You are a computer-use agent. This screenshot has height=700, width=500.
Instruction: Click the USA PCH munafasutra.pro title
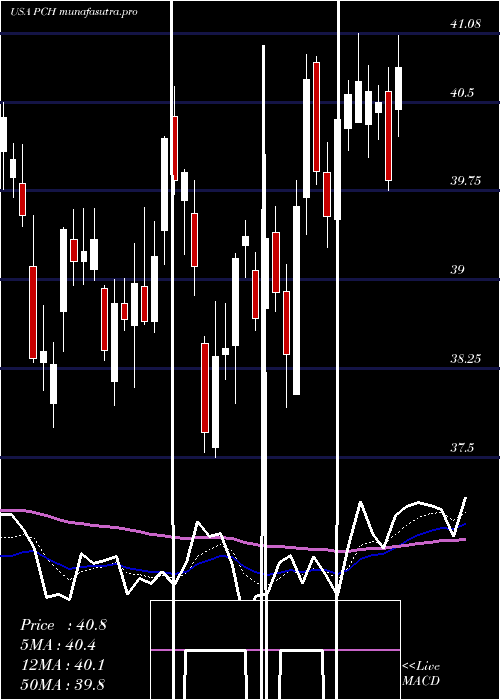pyautogui.click(x=74, y=12)
